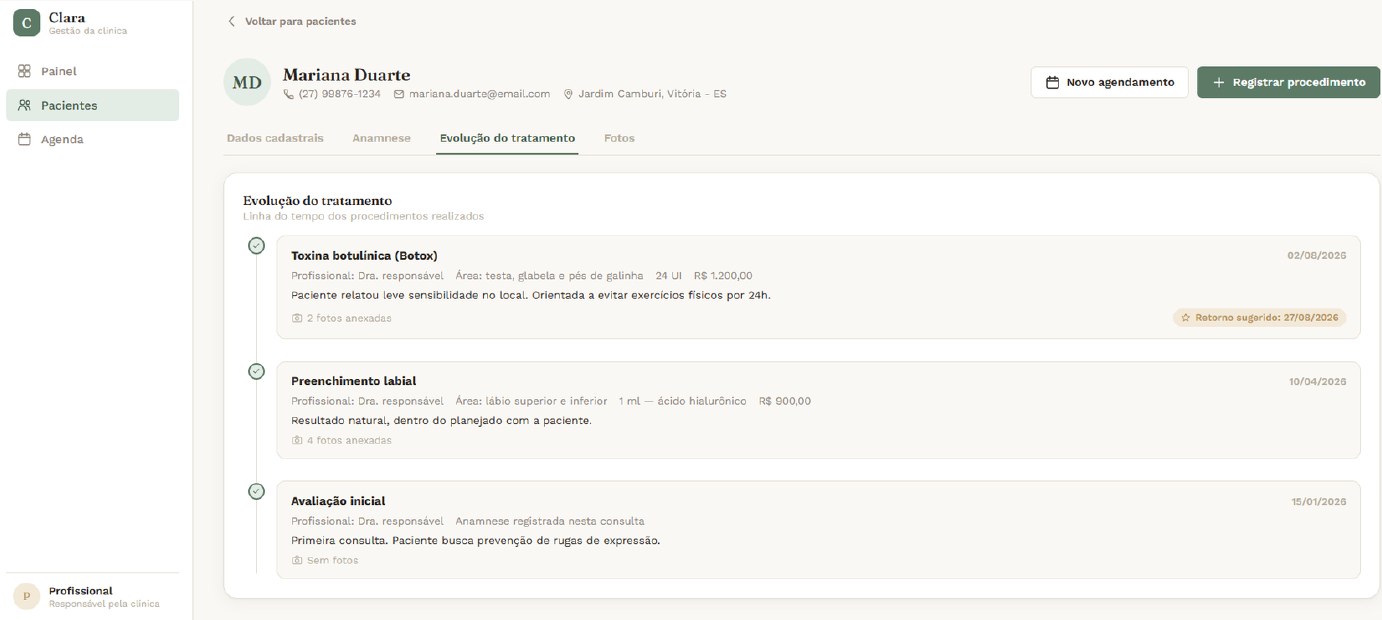Click the 4 fotos anexadas text
1382x620 pixels.
tap(349, 440)
